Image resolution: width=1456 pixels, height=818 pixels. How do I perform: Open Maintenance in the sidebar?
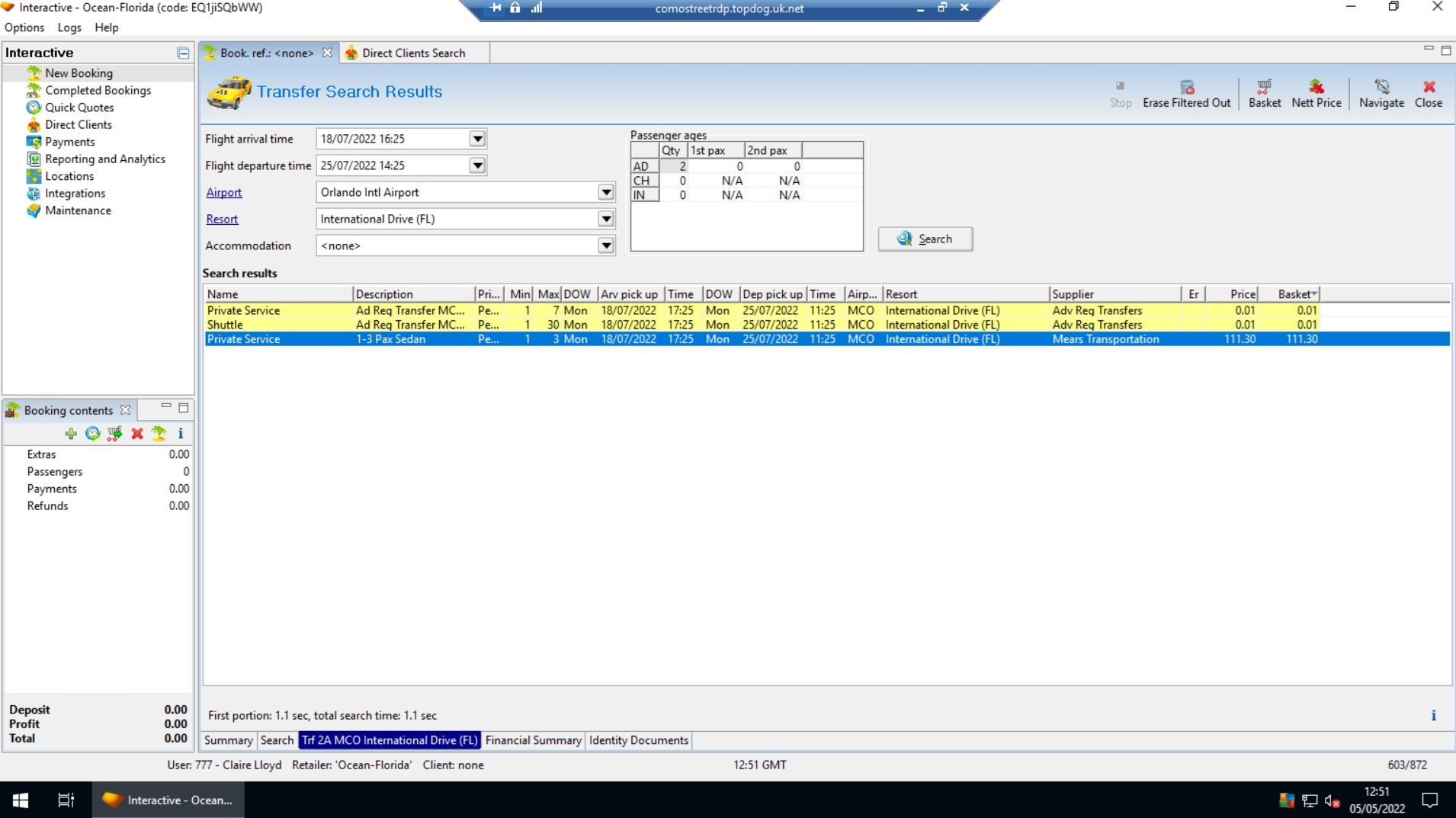pyautogui.click(x=78, y=210)
